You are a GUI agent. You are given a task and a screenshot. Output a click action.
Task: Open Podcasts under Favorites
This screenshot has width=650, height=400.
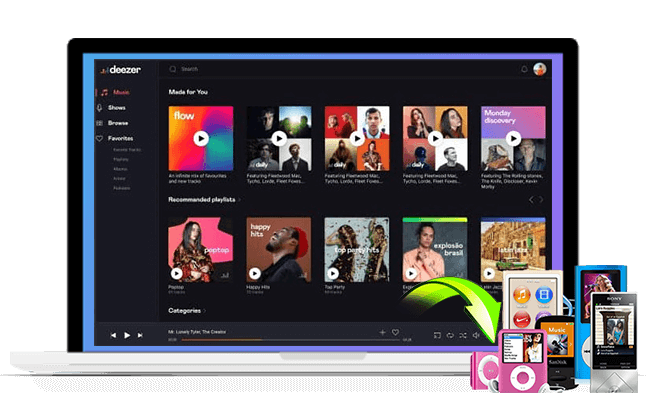[121, 188]
